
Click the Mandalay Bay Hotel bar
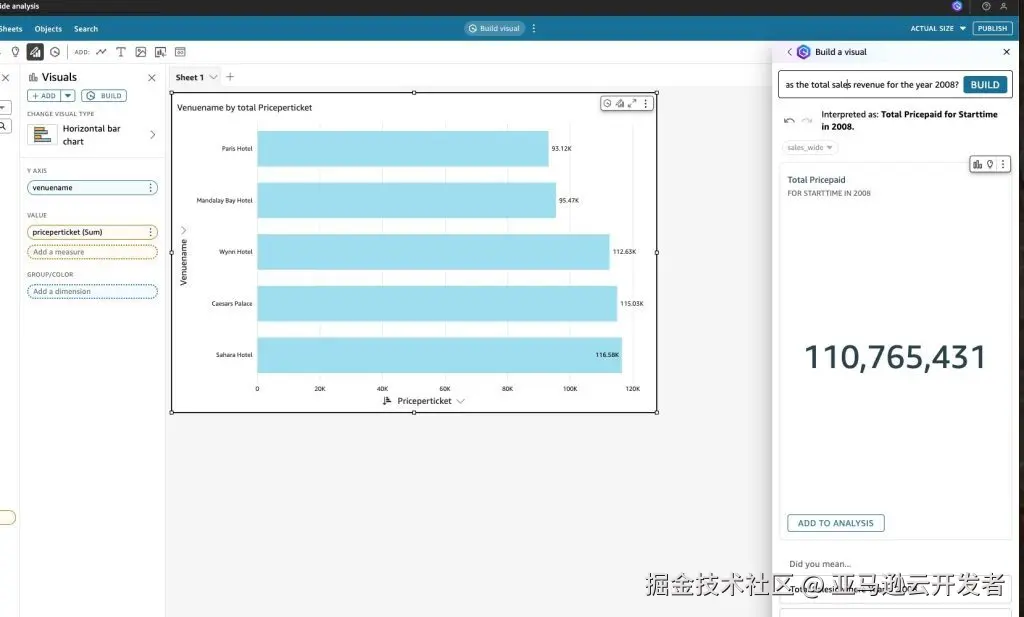pos(406,200)
